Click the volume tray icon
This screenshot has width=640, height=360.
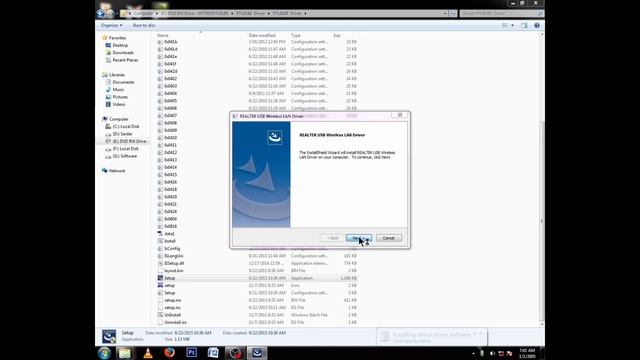pos(492,353)
